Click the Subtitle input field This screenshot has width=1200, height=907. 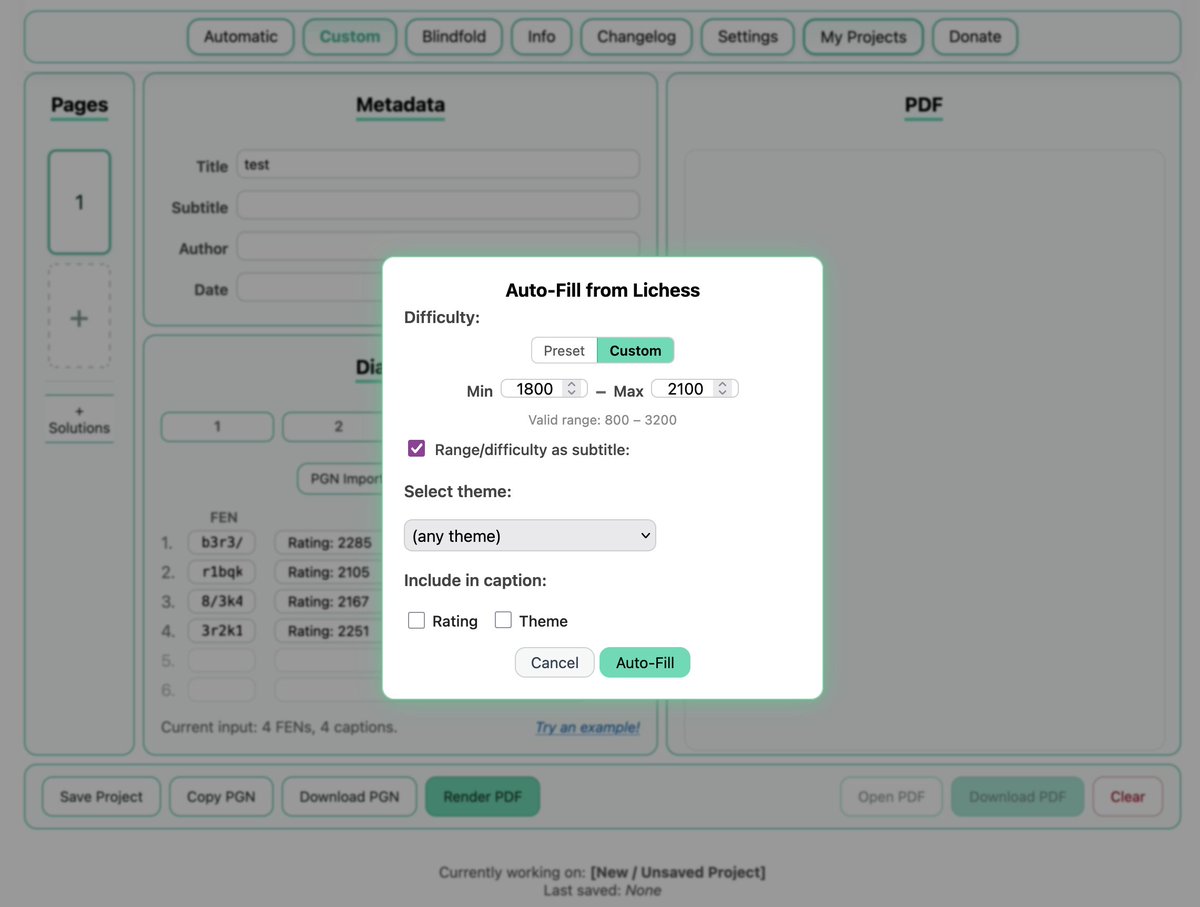(x=438, y=206)
